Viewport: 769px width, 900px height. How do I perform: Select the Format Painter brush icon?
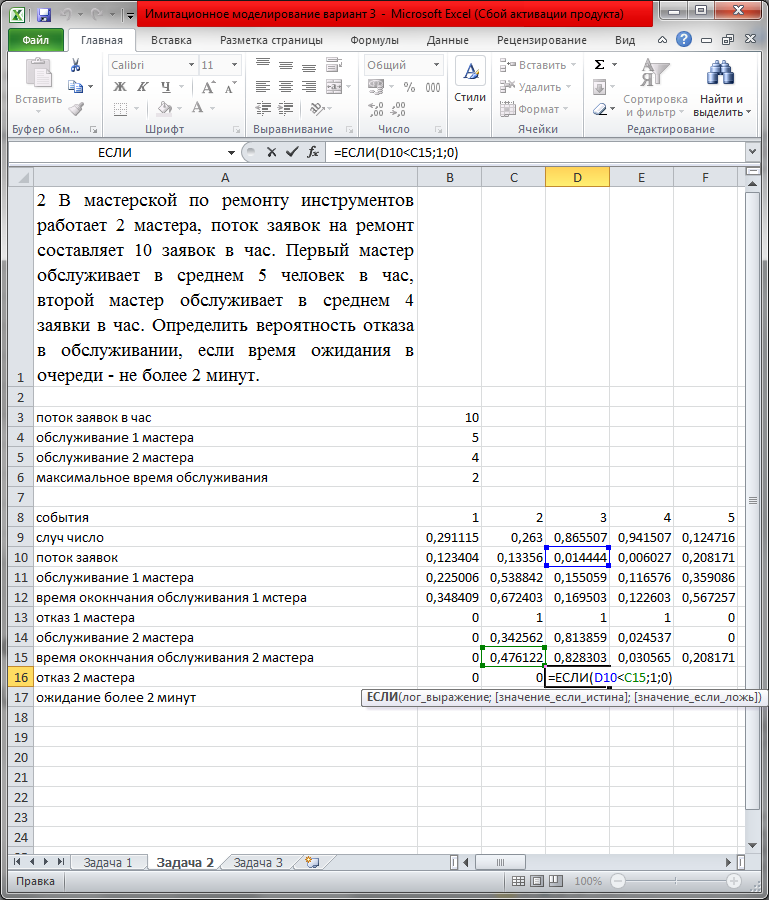pos(75,108)
